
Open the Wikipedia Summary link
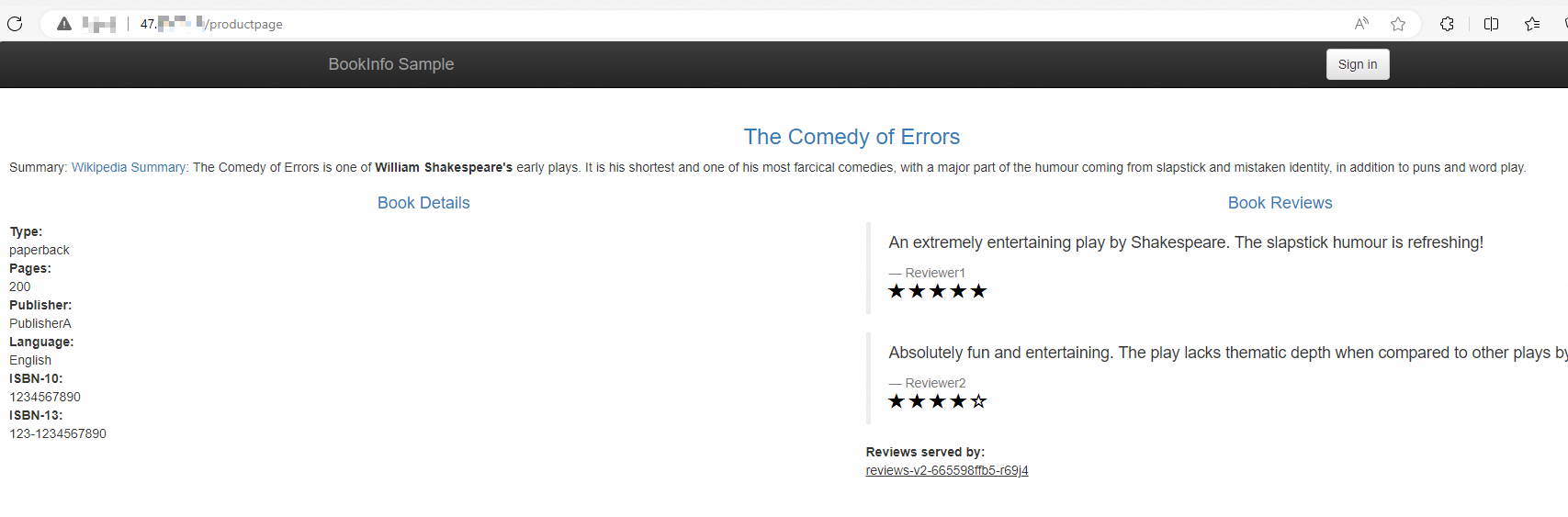coord(130,167)
